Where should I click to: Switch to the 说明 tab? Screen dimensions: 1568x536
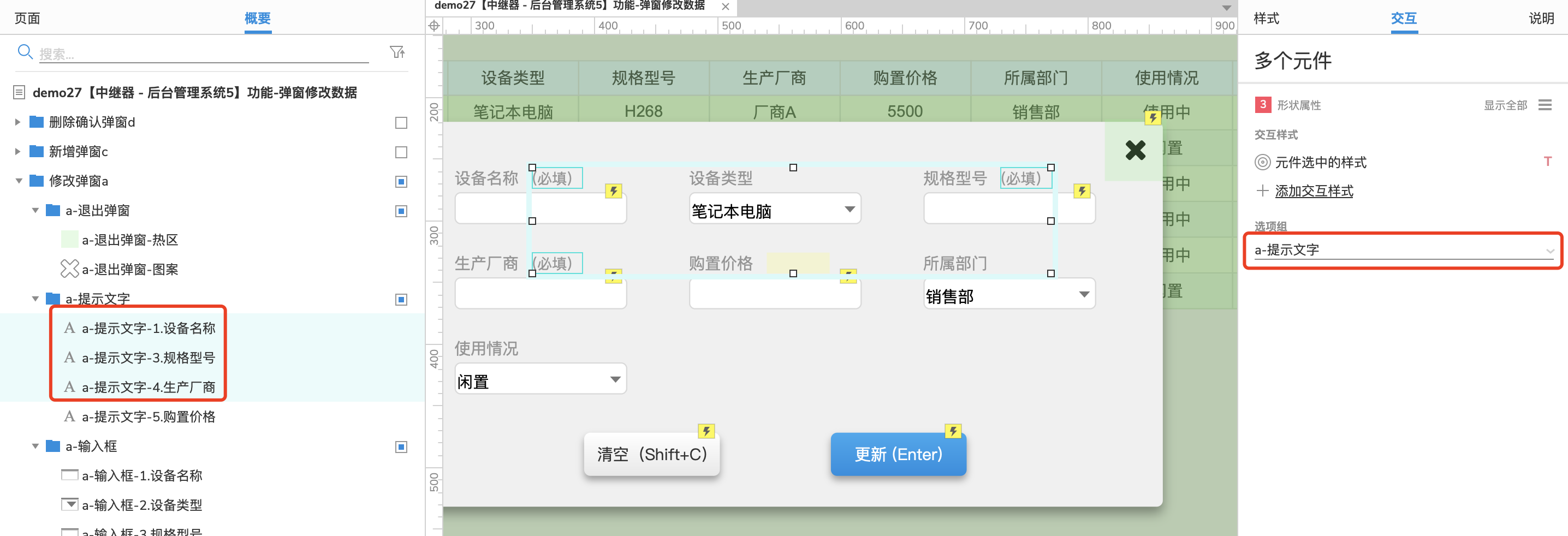click(1541, 18)
